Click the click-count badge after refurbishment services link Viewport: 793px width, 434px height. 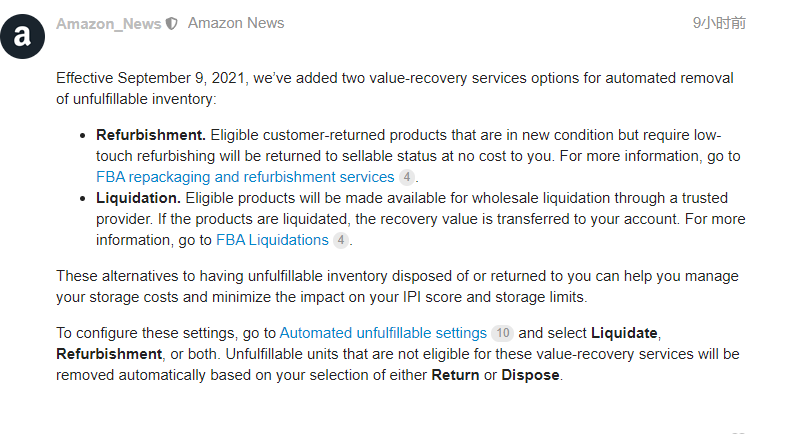pyautogui.click(x=406, y=177)
